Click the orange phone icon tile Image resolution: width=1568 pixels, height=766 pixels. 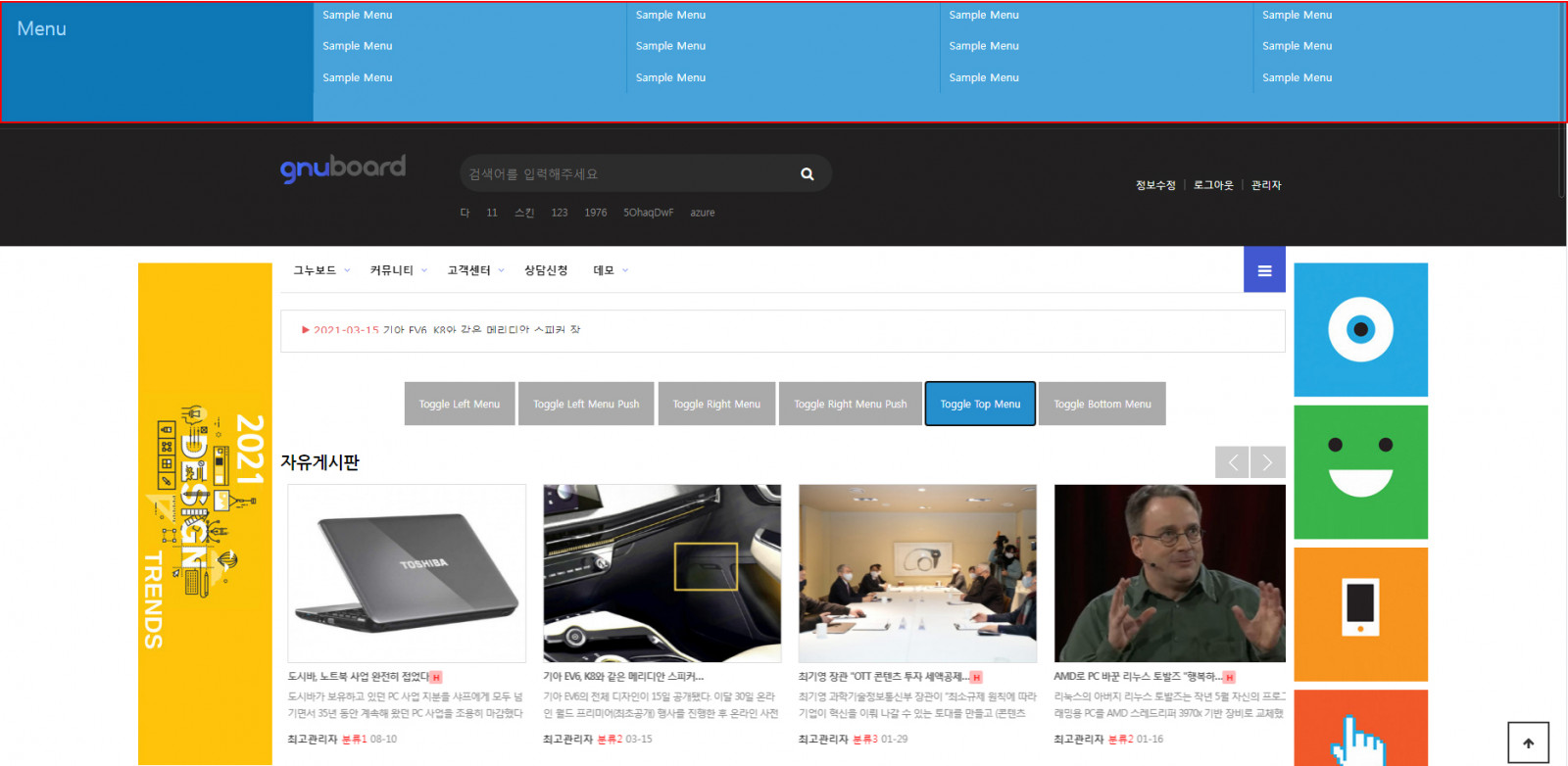(x=1360, y=614)
